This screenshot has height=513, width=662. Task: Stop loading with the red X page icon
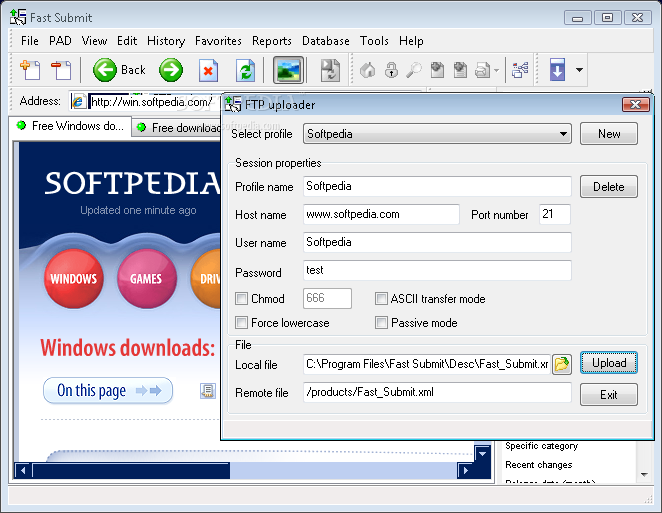pyautogui.click(x=208, y=70)
